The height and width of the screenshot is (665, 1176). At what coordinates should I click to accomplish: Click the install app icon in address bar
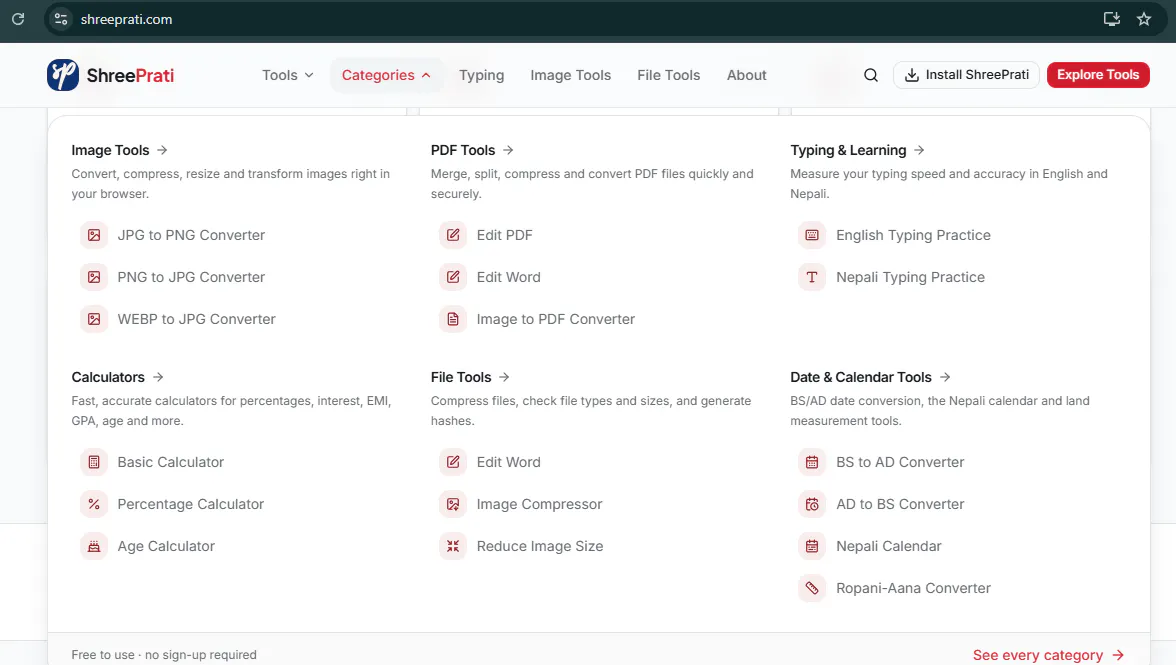1112,19
